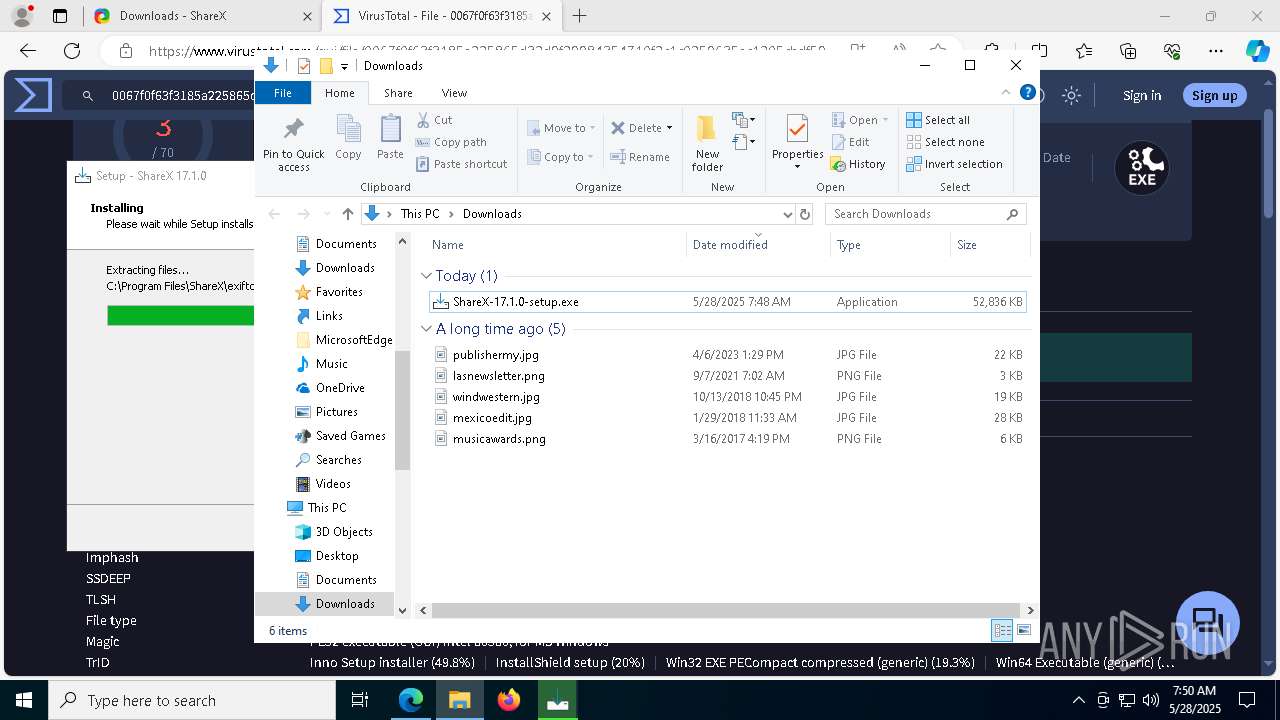Click Sign in on VirusTotal
This screenshot has height=720, width=1280.
(x=1142, y=95)
